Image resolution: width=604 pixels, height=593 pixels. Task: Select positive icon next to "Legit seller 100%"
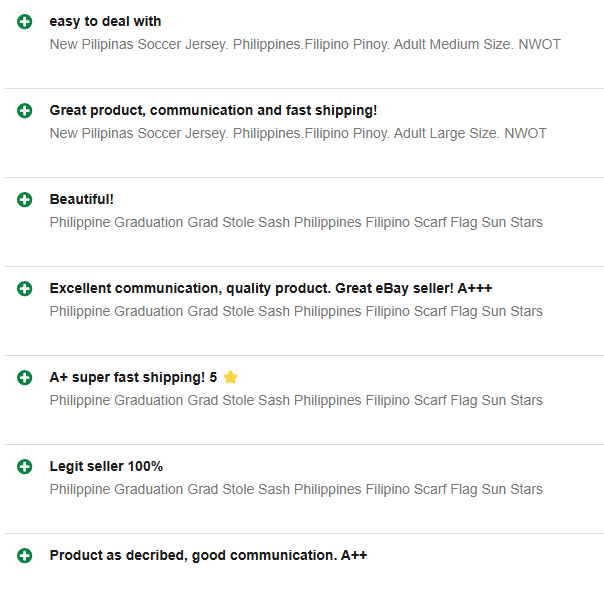(x=25, y=467)
